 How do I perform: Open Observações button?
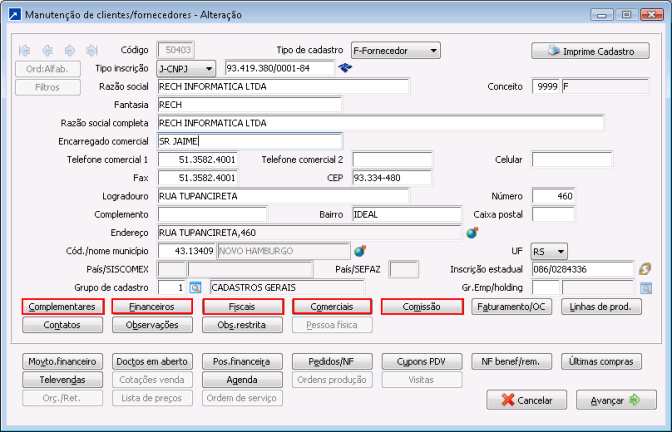(x=152, y=325)
